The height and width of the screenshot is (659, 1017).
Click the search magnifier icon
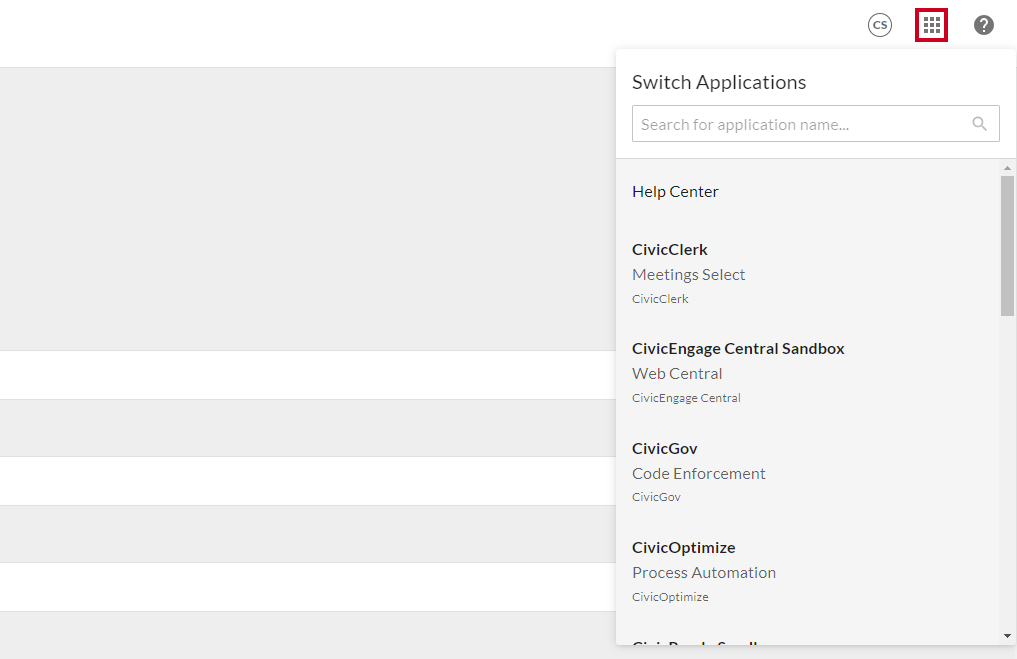point(979,123)
